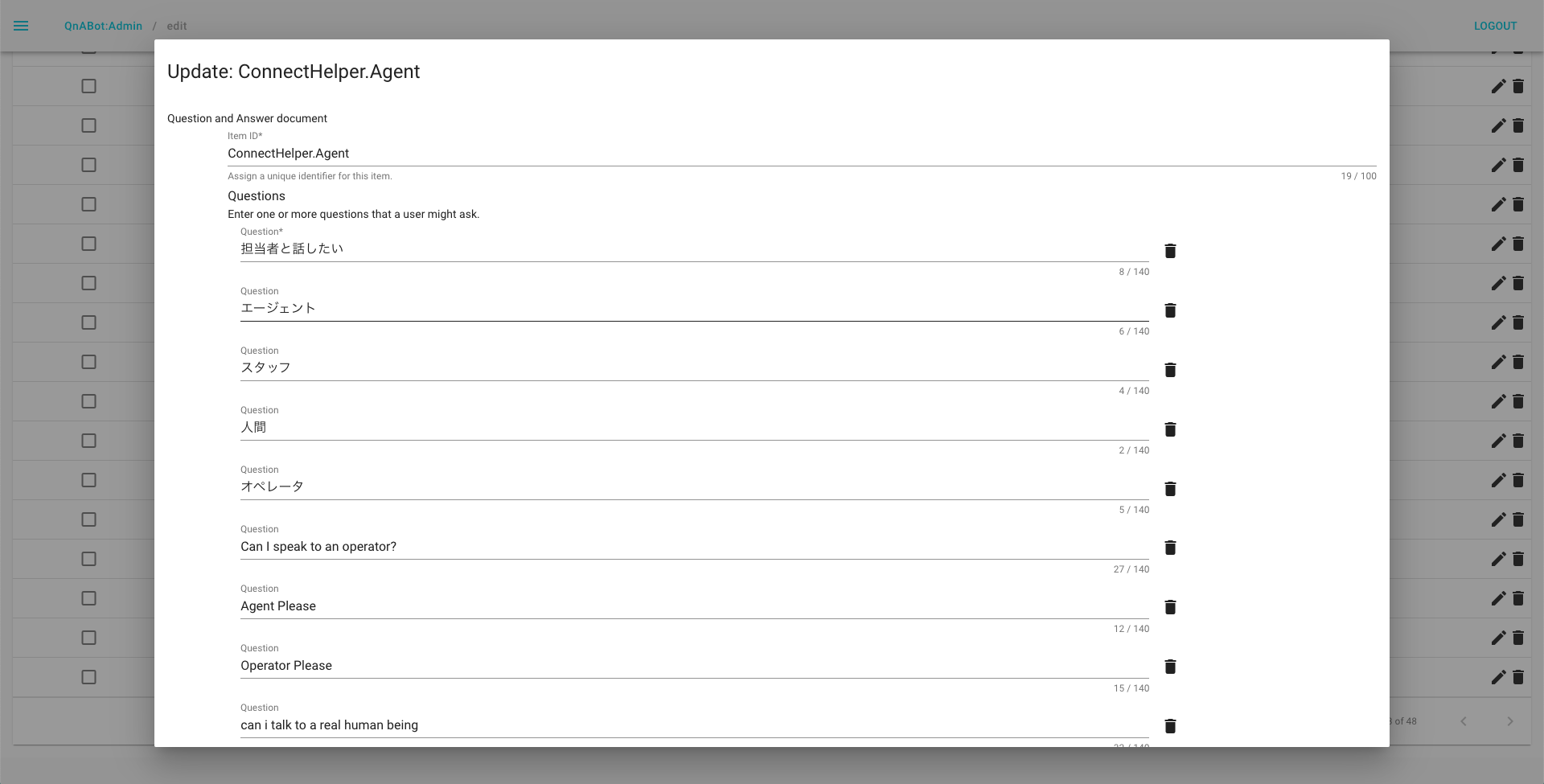
Task: Click the '8 / 140' character counter
Action: 1134,272
